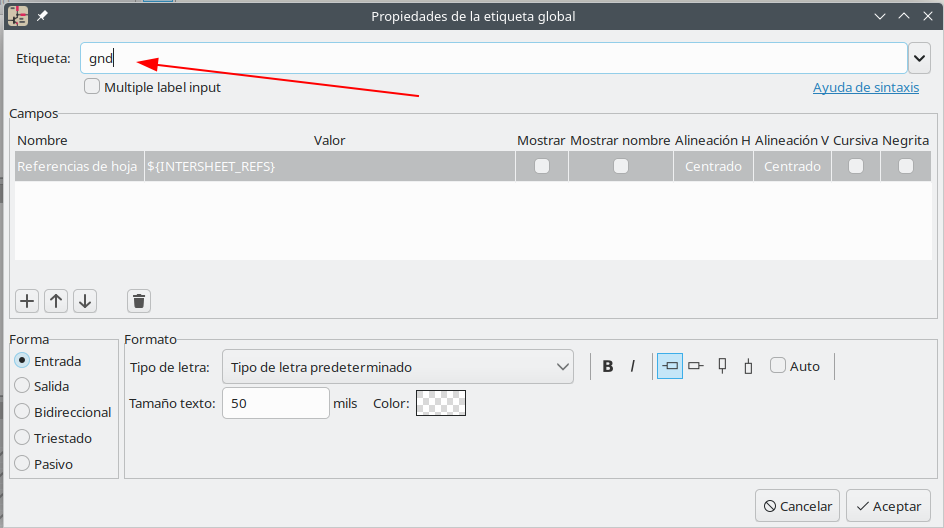The width and height of the screenshot is (944, 528).
Task: Select the second label orientation icon
Action: point(696,367)
